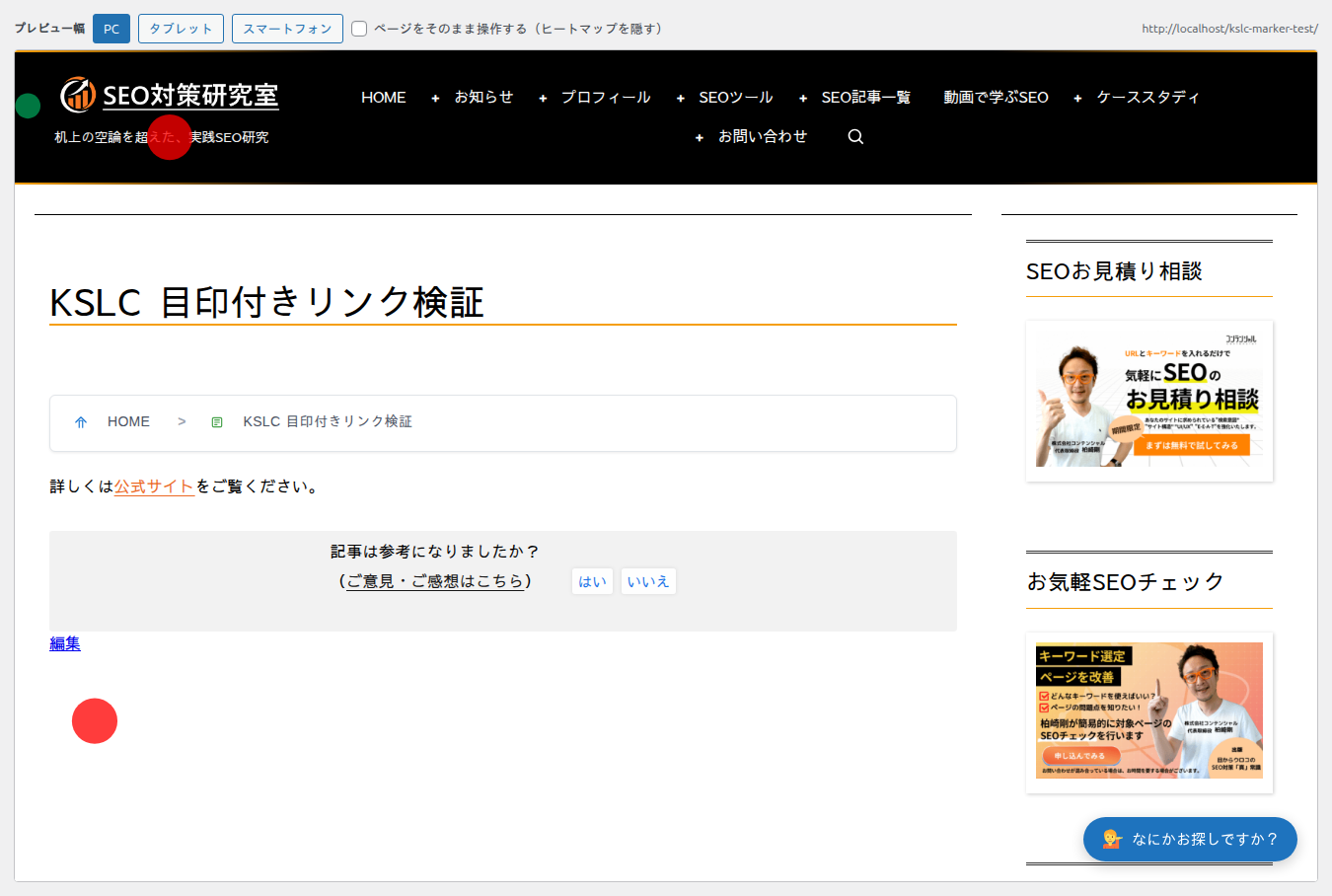Open the お問い合わせ menu item
This screenshot has width=1332, height=896.
click(x=763, y=136)
